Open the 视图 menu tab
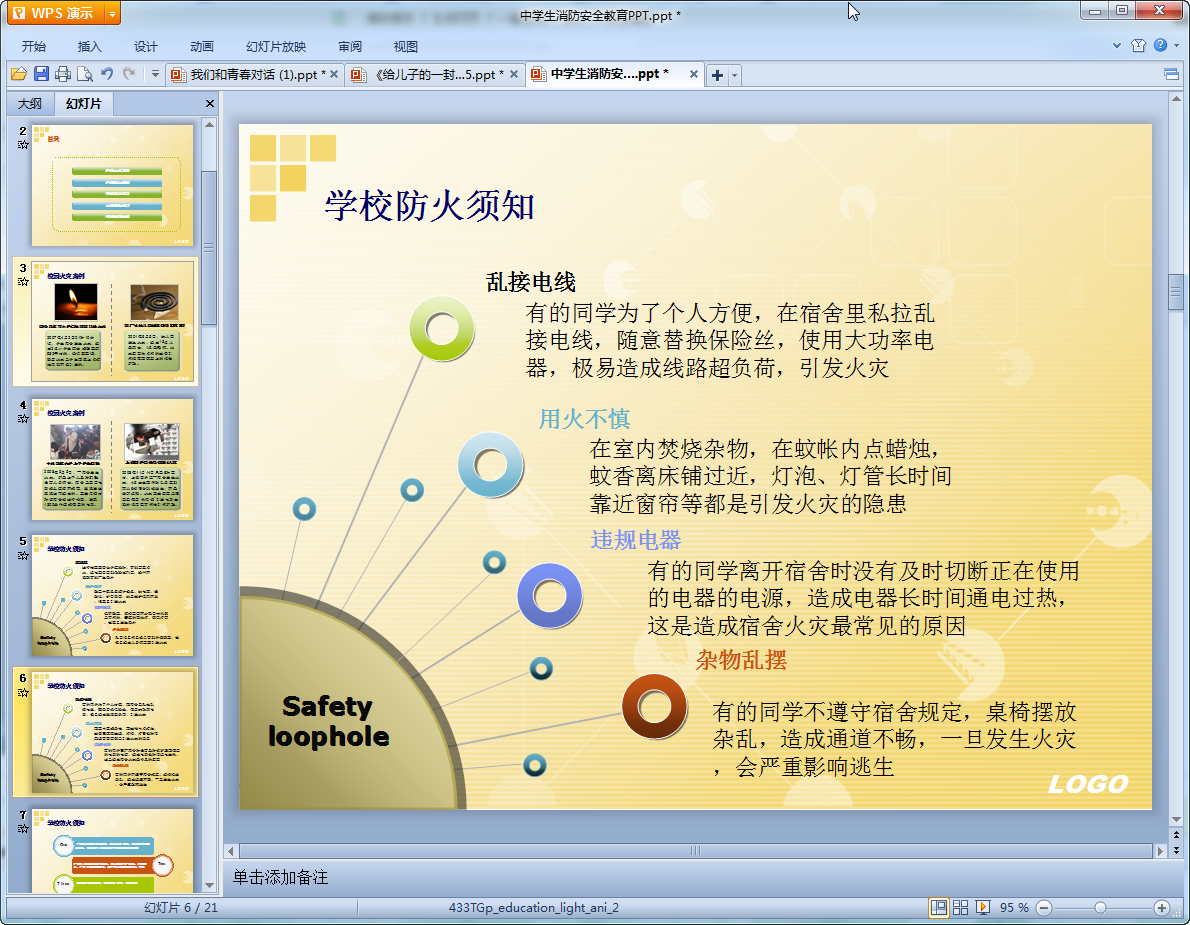The width and height of the screenshot is (1190, 925). point(406,46)
